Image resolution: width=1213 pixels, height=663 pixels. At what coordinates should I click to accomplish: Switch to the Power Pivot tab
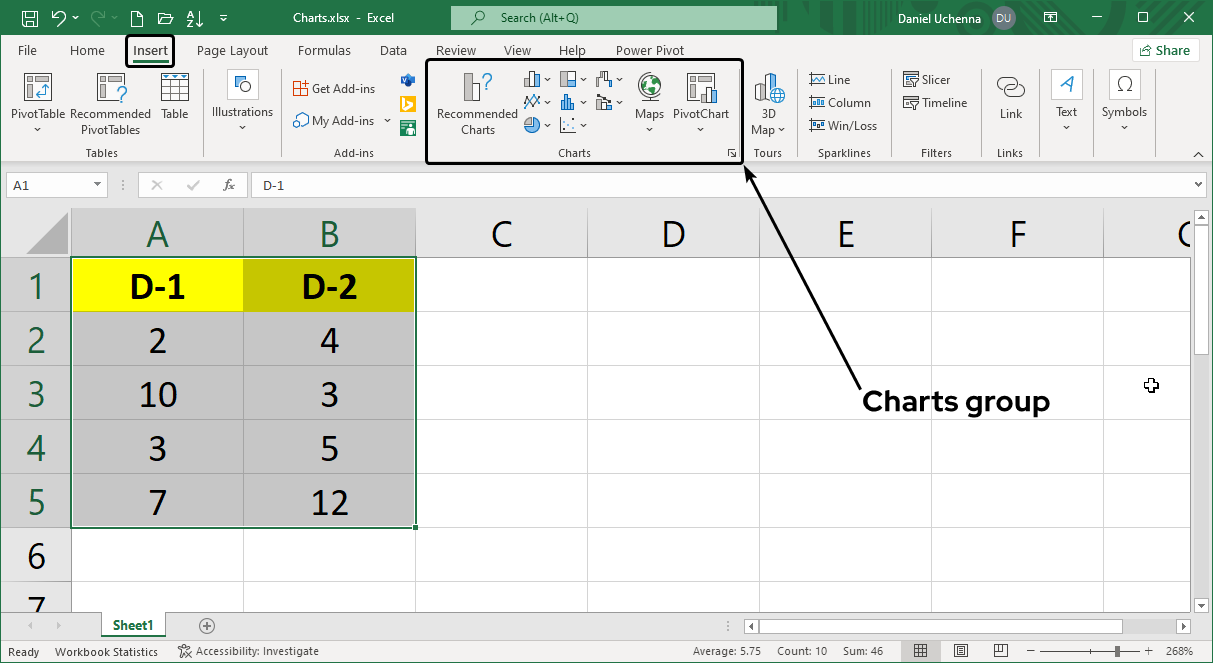click(649, 51)
